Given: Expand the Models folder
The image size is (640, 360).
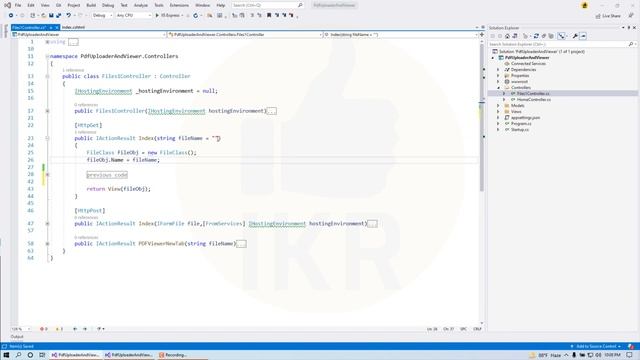Looking at the screenshot, I should (x=498, y=106).
